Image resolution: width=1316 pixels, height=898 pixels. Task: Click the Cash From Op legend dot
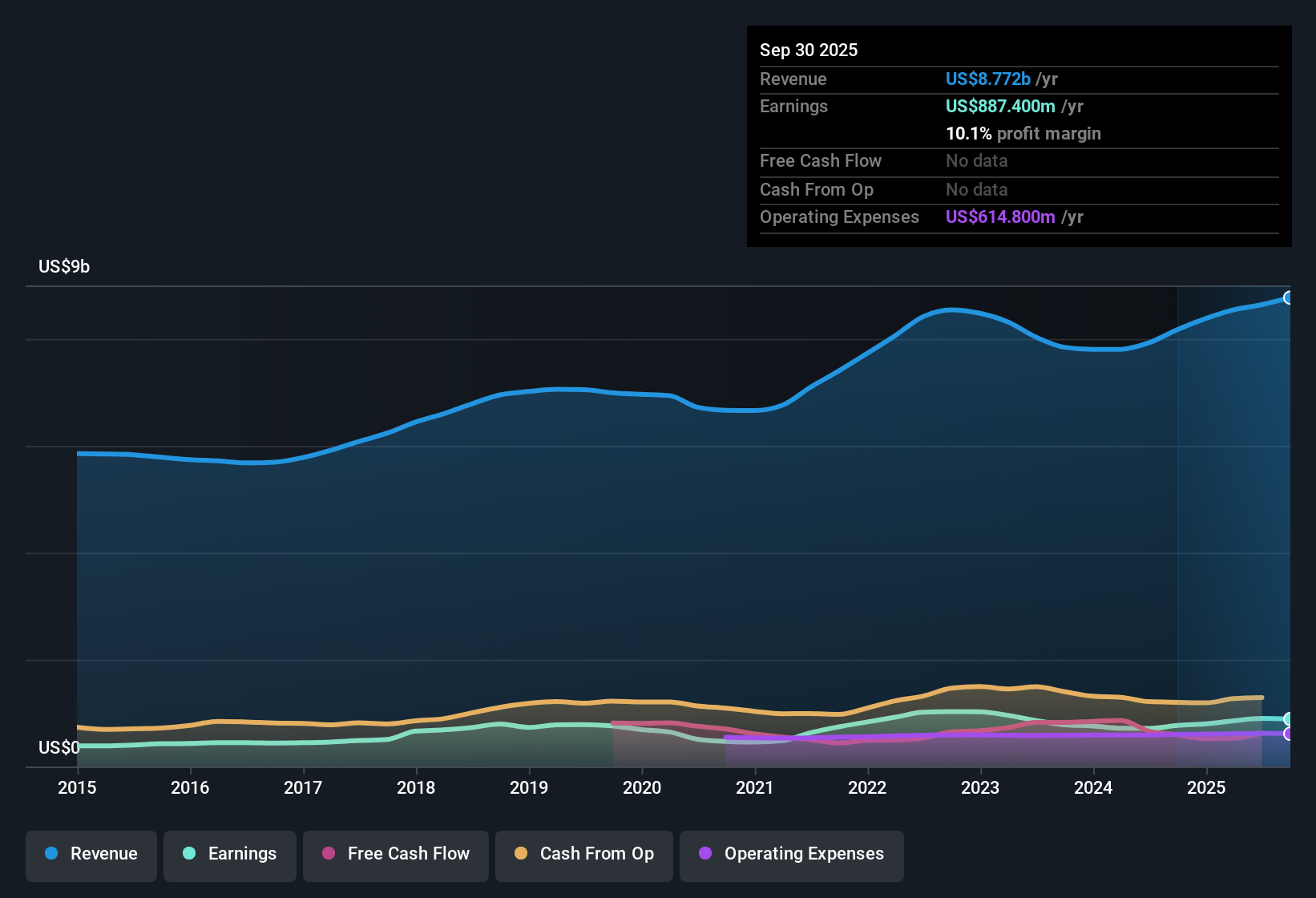(521, 854)
